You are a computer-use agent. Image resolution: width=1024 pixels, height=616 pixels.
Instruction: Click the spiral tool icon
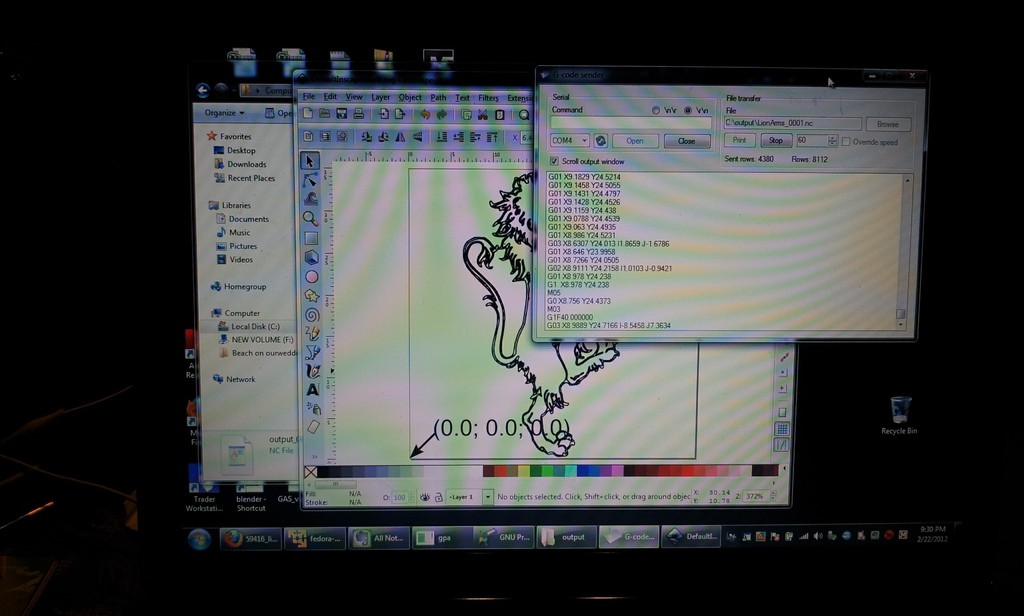click(312, 314)
